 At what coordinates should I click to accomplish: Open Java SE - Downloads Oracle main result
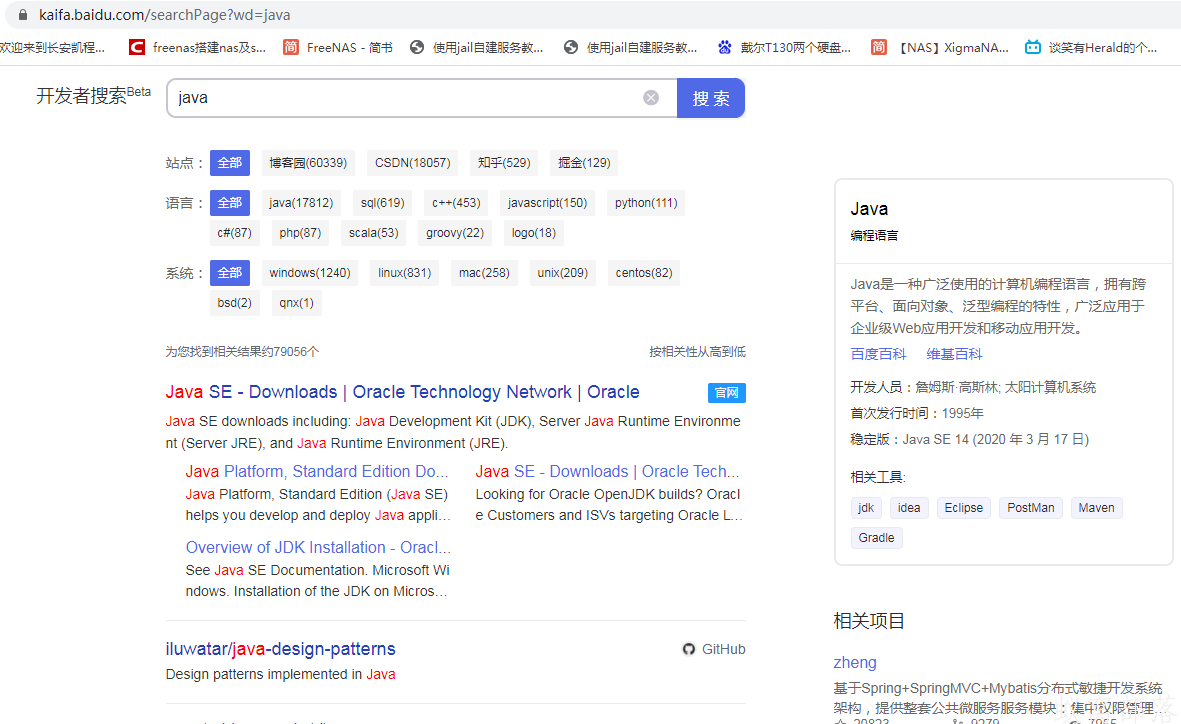pyautogui.click(x=402, y=392)
